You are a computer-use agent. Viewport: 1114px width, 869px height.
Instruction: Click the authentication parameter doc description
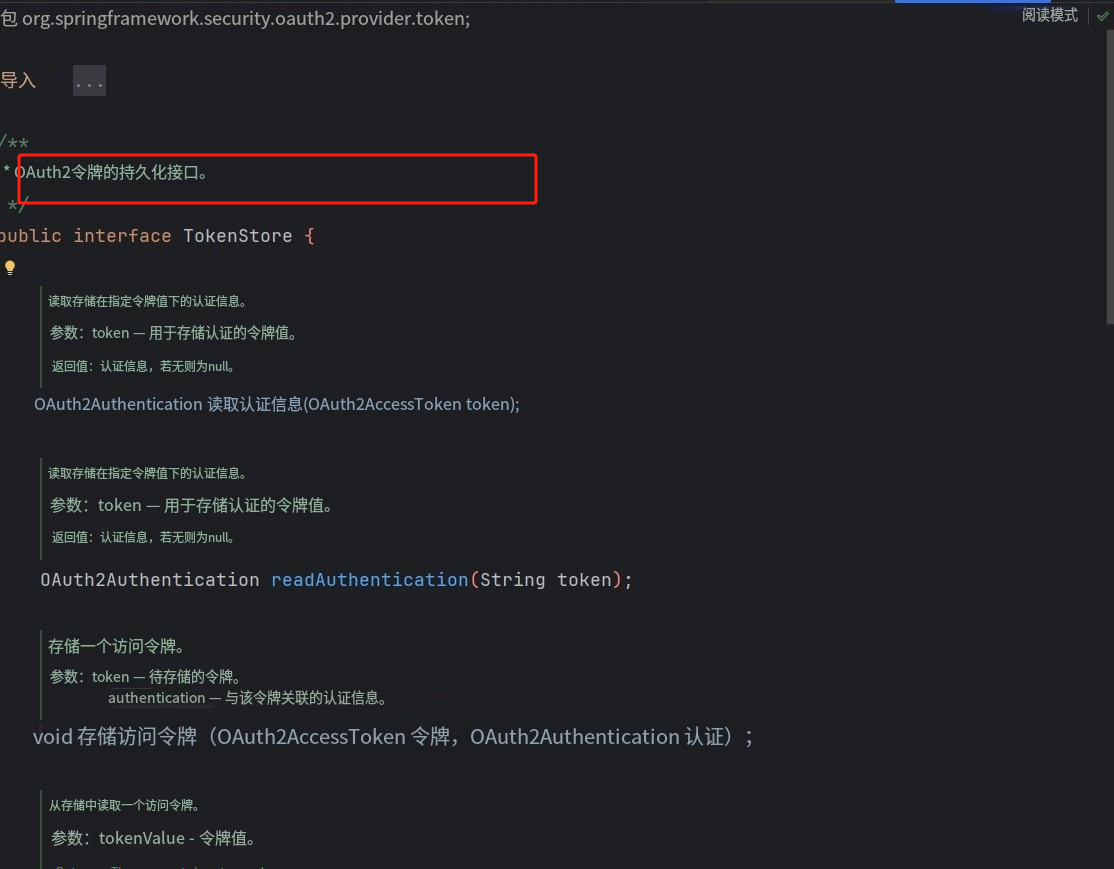247,698
